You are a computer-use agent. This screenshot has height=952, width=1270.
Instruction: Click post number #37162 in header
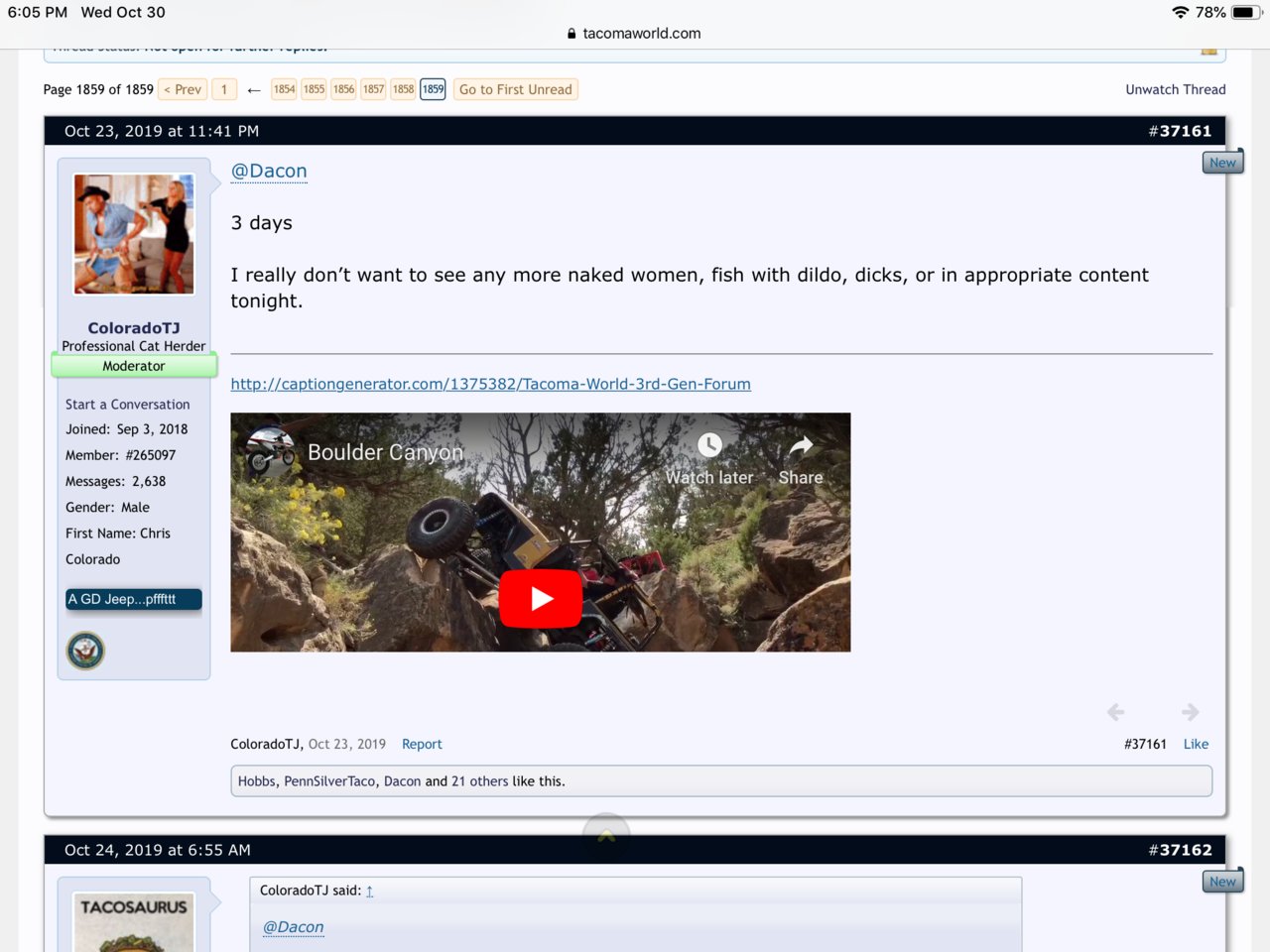(x=1180, y=850)
